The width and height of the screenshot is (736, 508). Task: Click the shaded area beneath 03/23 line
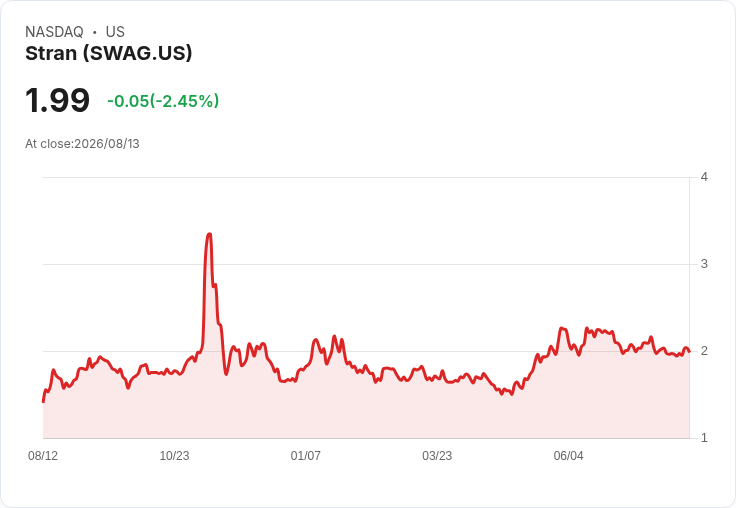click(437, 408)
